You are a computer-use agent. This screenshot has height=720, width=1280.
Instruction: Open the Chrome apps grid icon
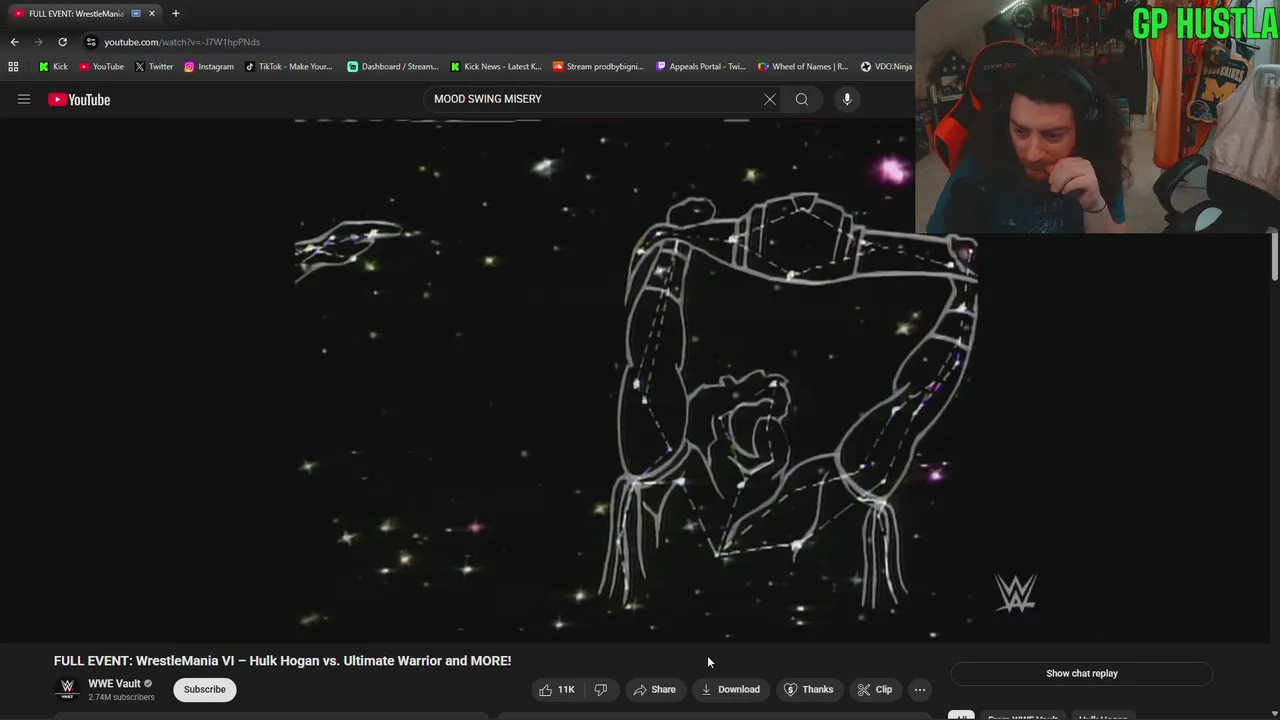(x=13, y=67)
